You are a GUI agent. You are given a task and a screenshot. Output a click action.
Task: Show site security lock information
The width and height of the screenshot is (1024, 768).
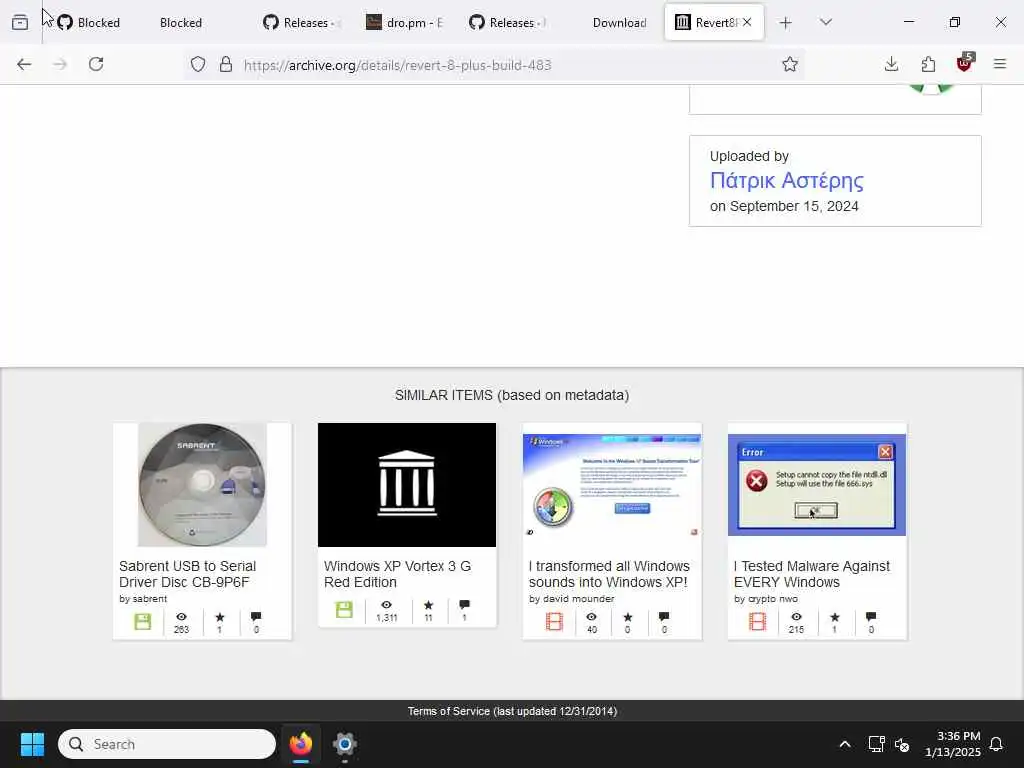[x=226, y=64]
